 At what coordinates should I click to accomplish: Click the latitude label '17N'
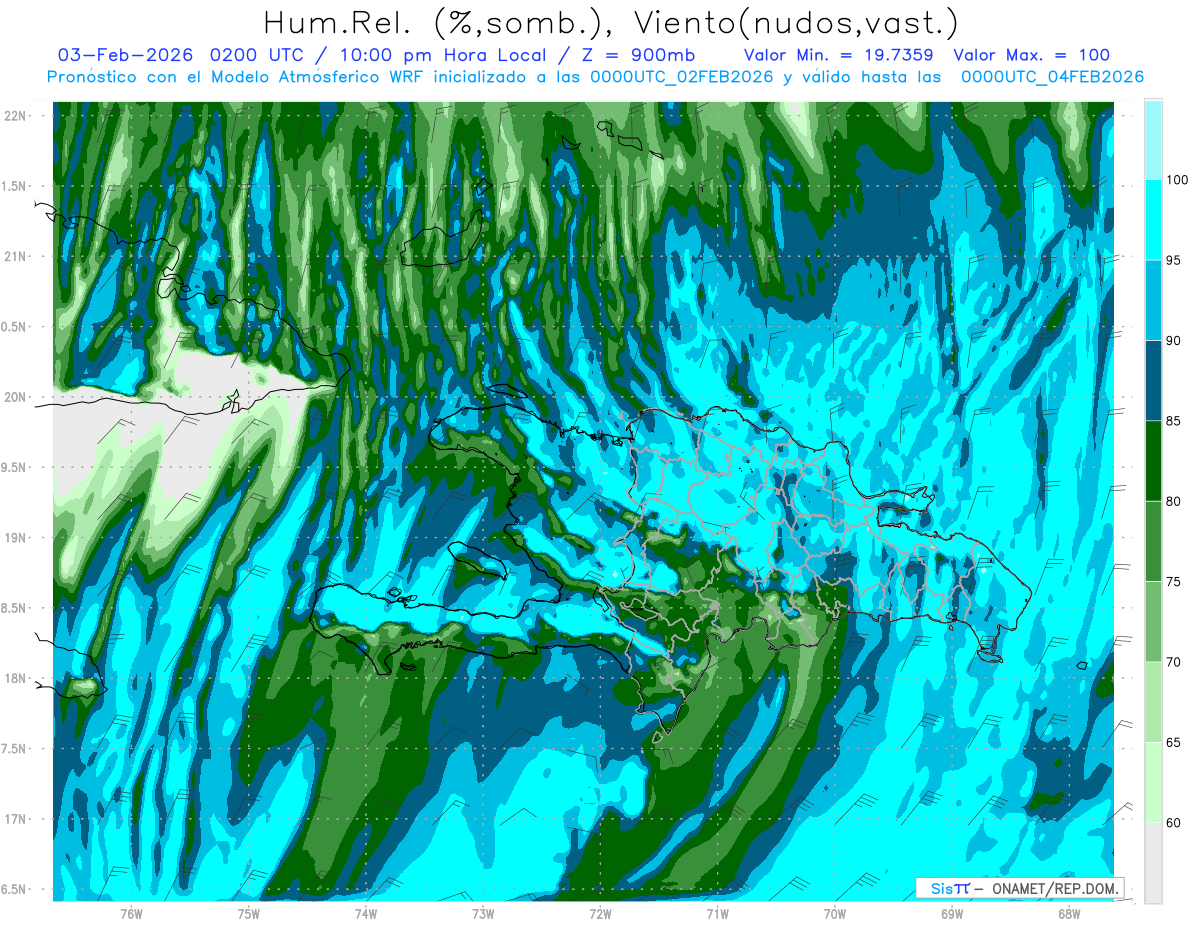tap(17, 819)
